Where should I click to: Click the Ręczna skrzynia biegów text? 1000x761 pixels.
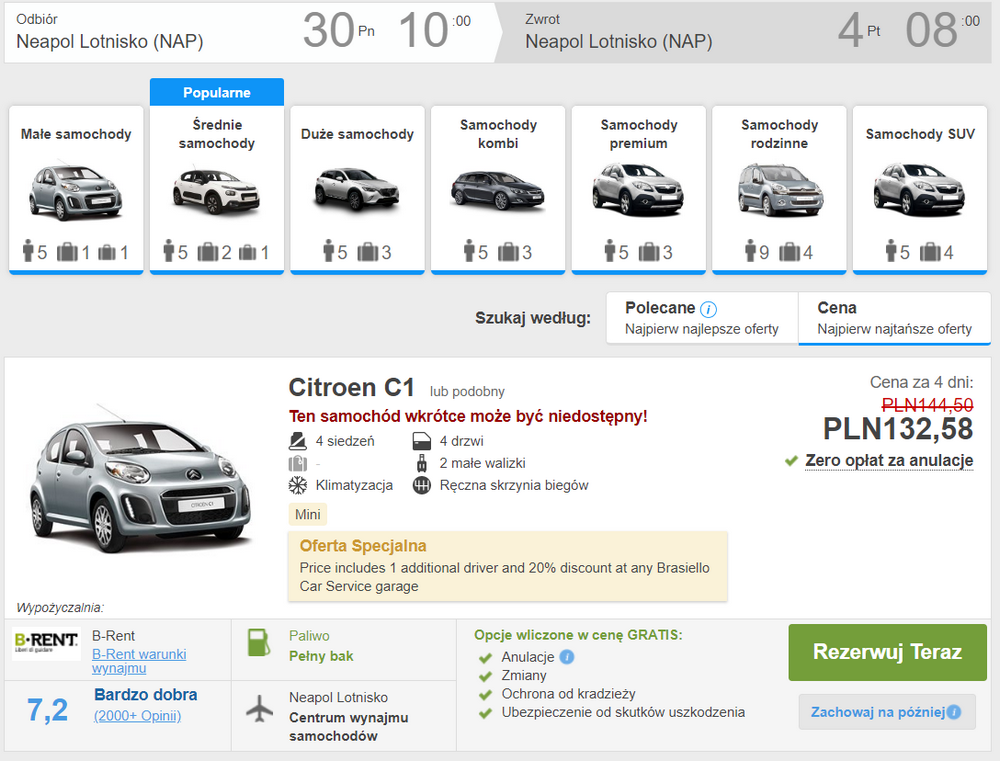coord(514,485)
